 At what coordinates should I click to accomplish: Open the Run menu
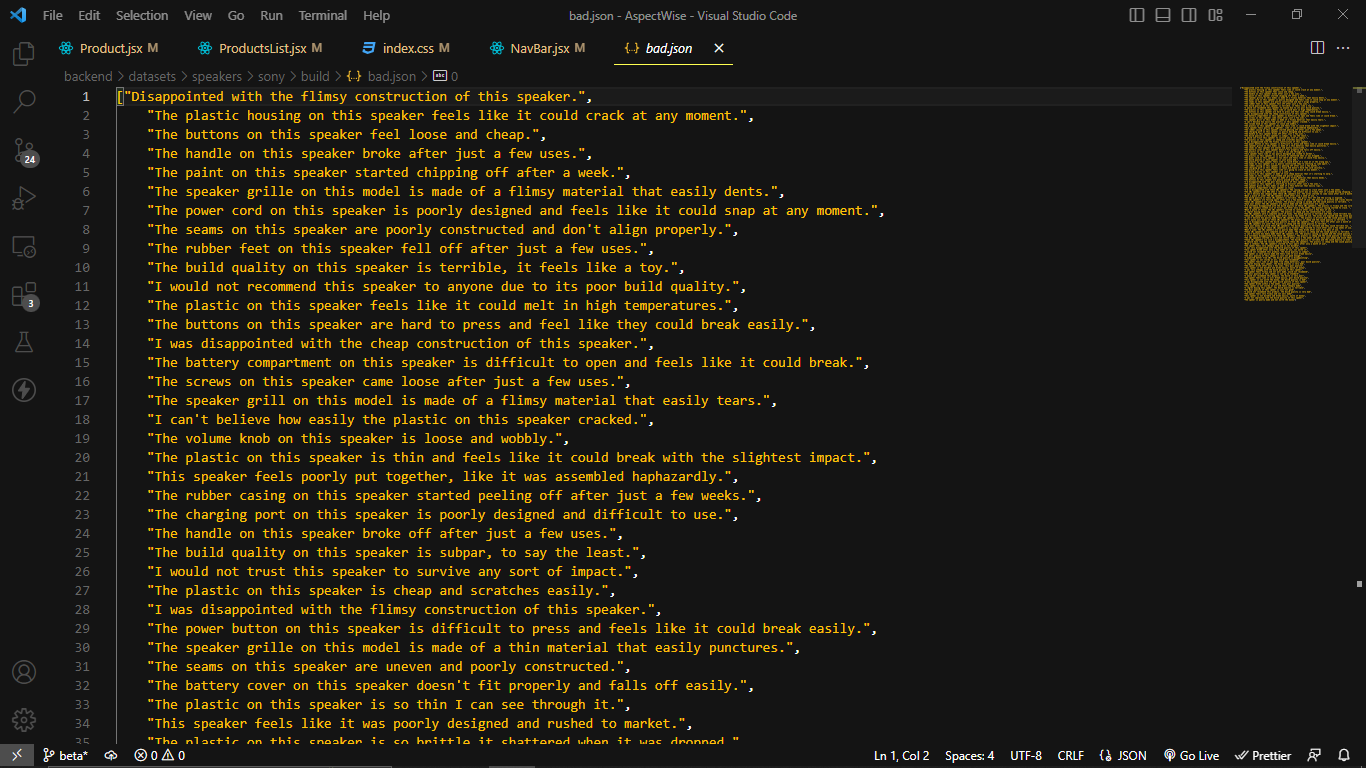271,16
